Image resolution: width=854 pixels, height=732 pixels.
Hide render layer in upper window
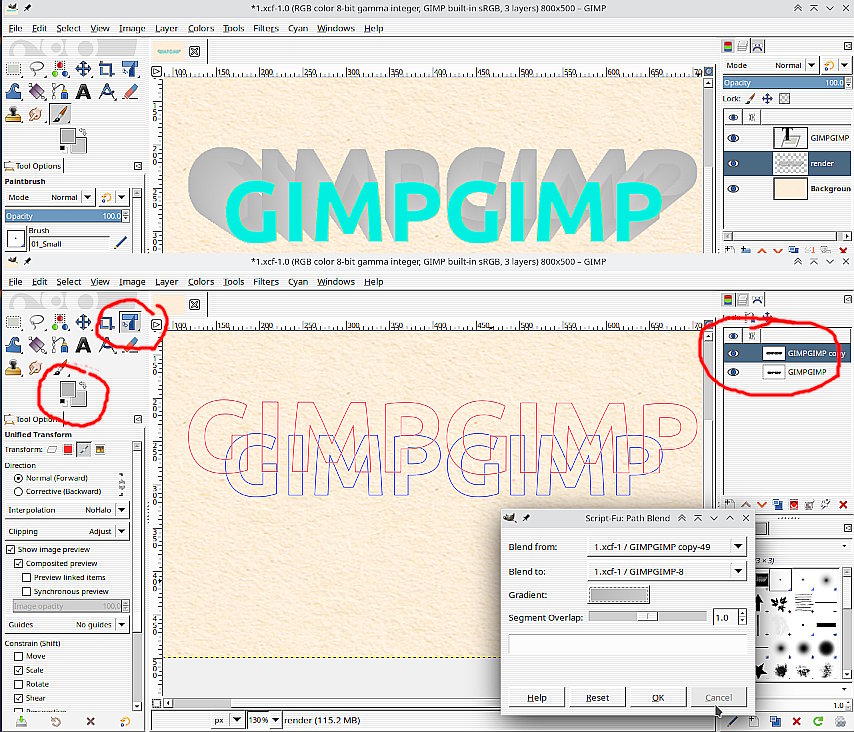coord(734,163)
